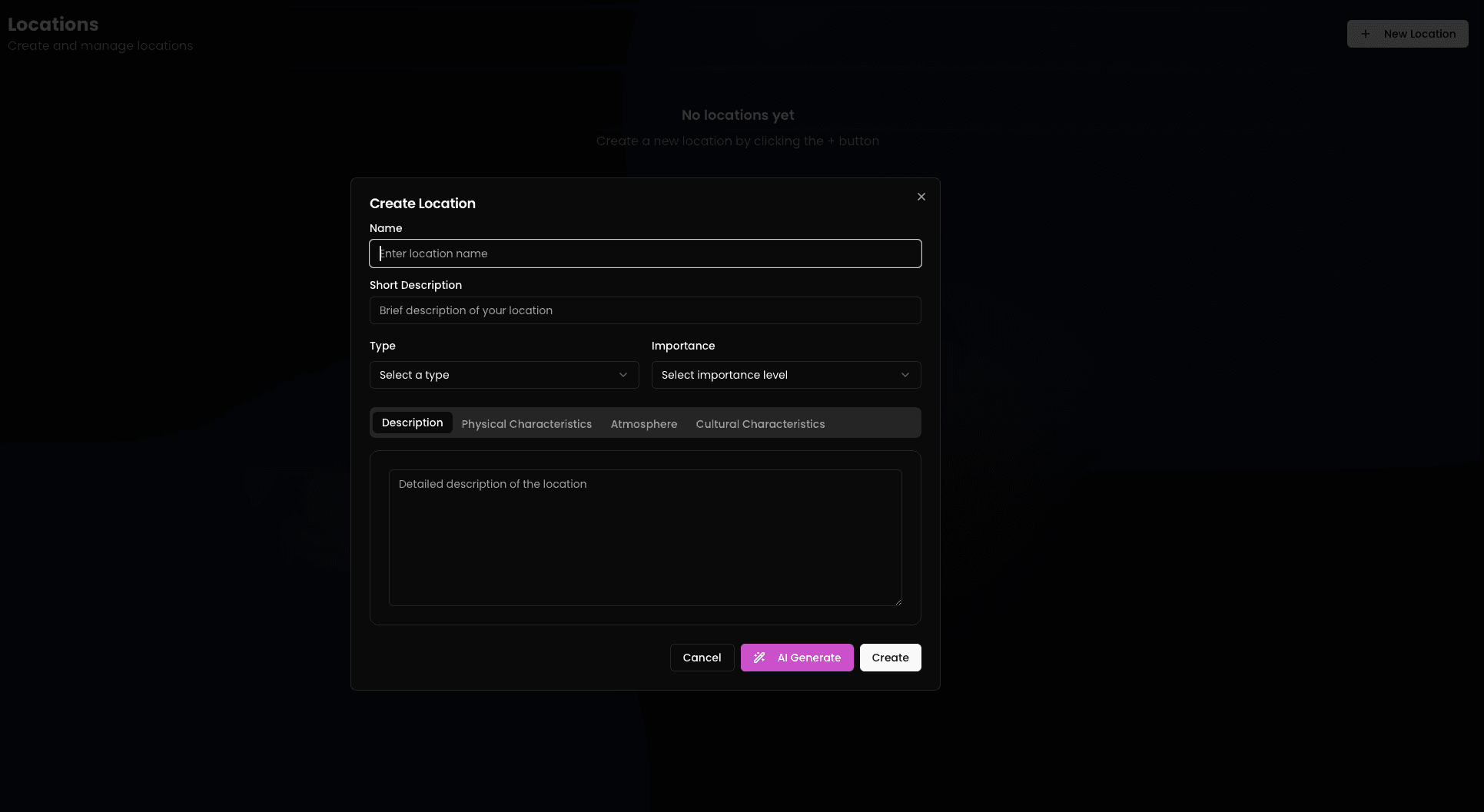Close the Create Location dialog with X

click(921, 197)
